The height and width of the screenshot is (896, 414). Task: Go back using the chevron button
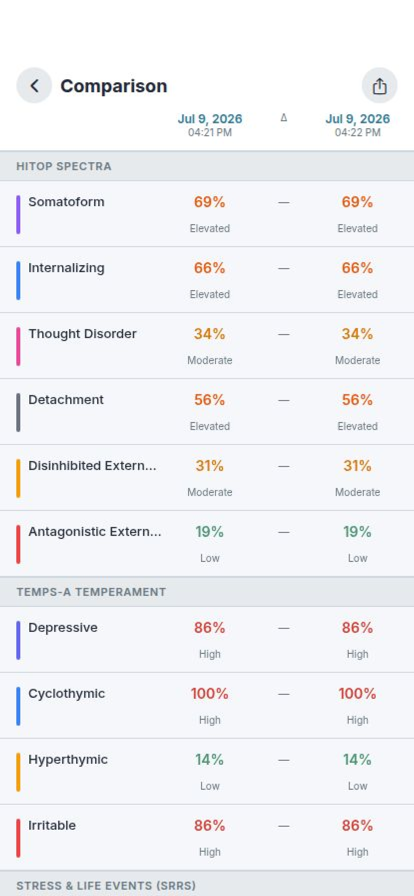(34, 86)
